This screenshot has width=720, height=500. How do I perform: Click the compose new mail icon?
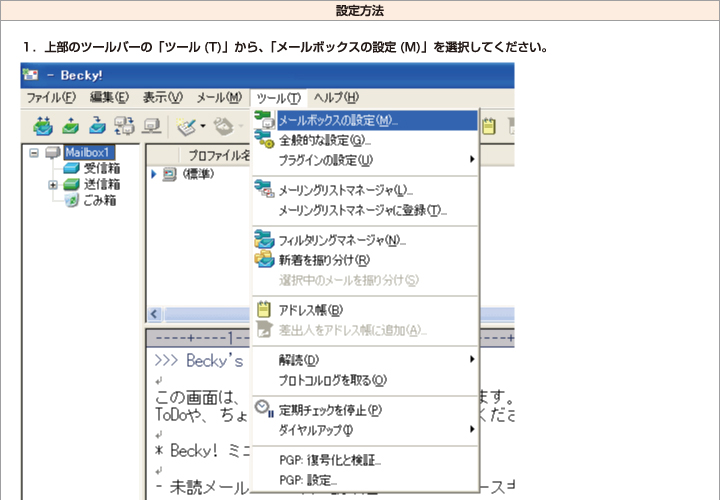pos(186,126)
